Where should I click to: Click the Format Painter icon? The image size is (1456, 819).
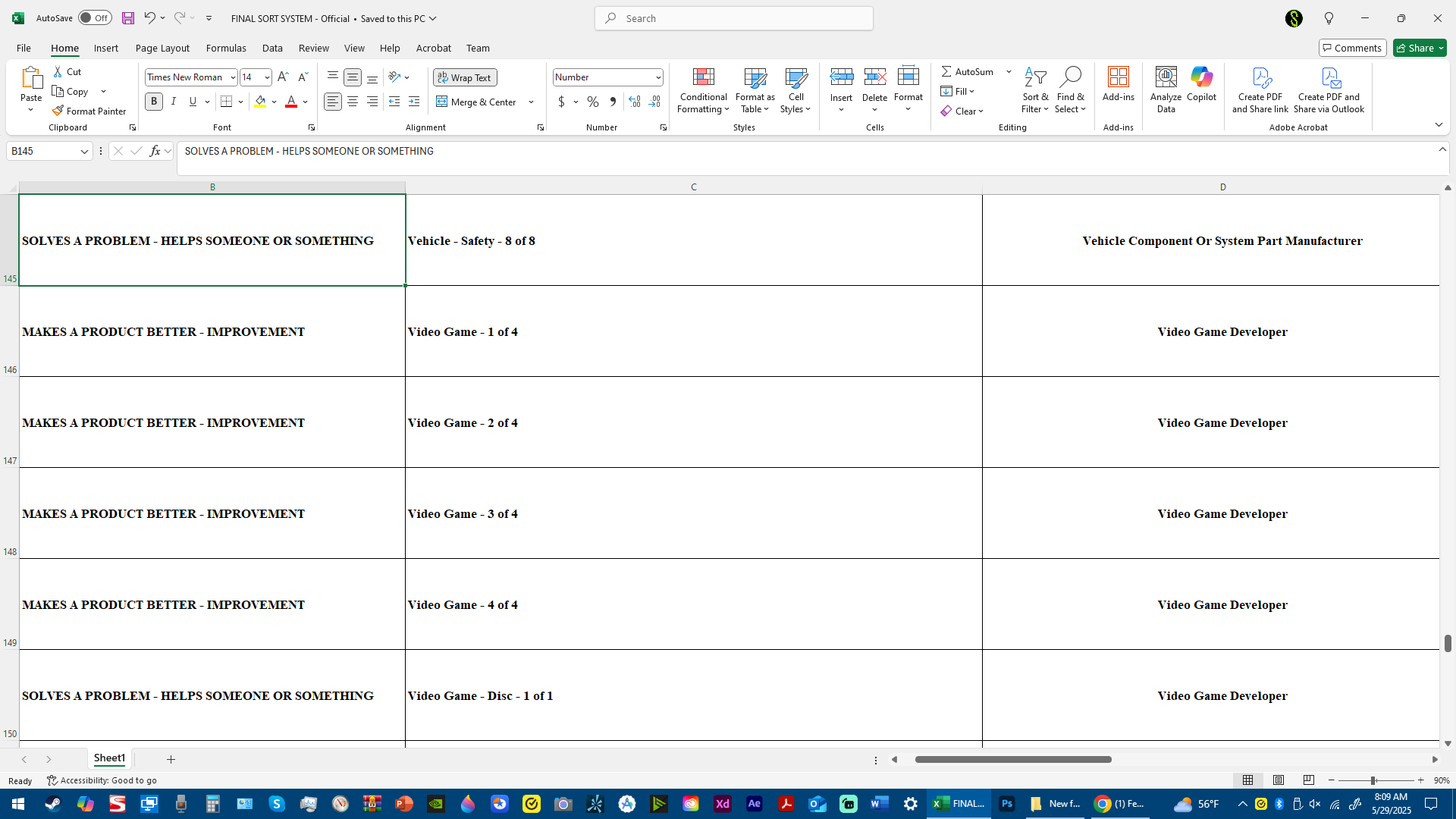[x=58, y=111]
